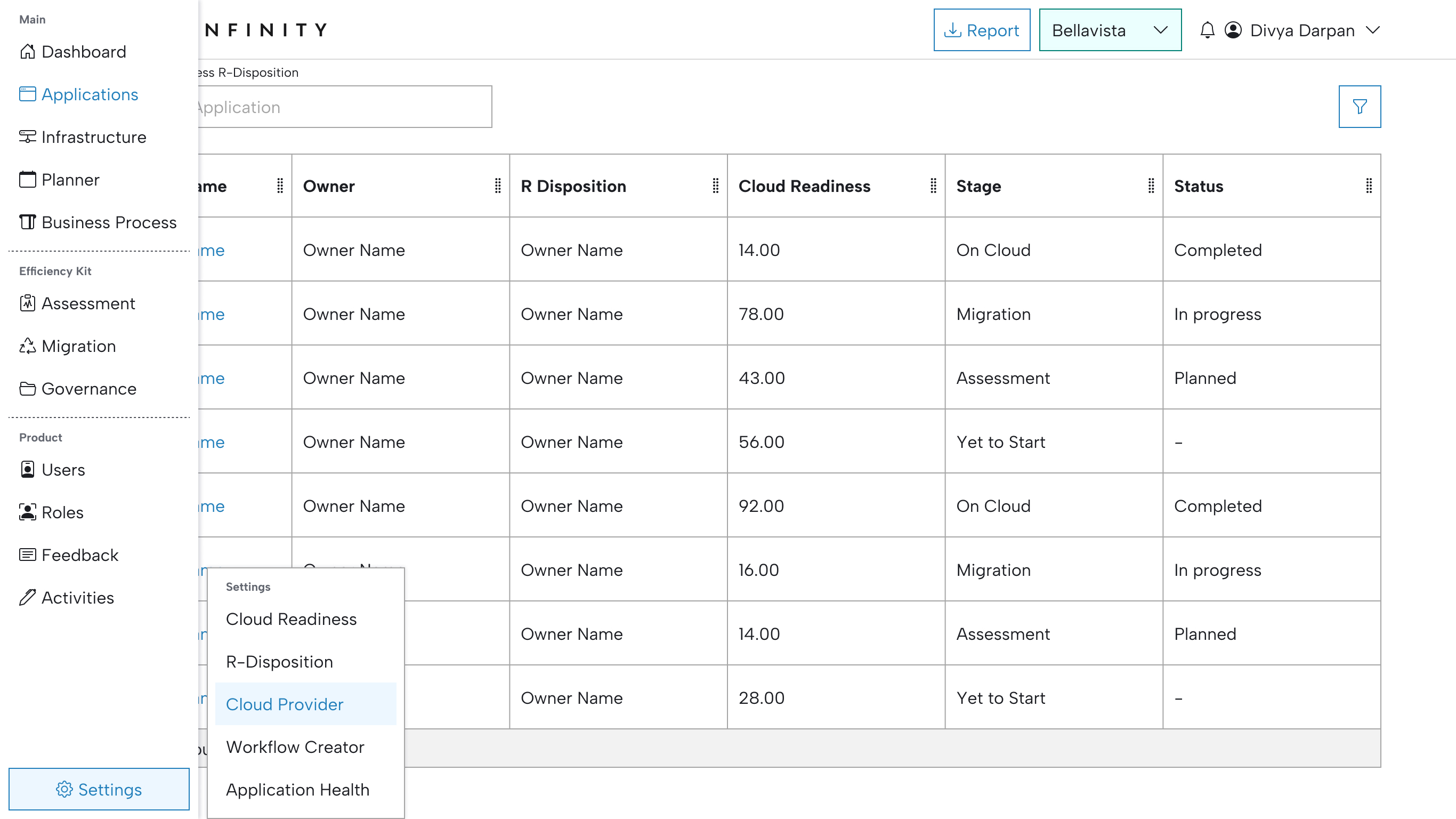The image size is (1456, 819).
Task: Open Dashboard from the sidebar
Action: click(x=84, y=52)
